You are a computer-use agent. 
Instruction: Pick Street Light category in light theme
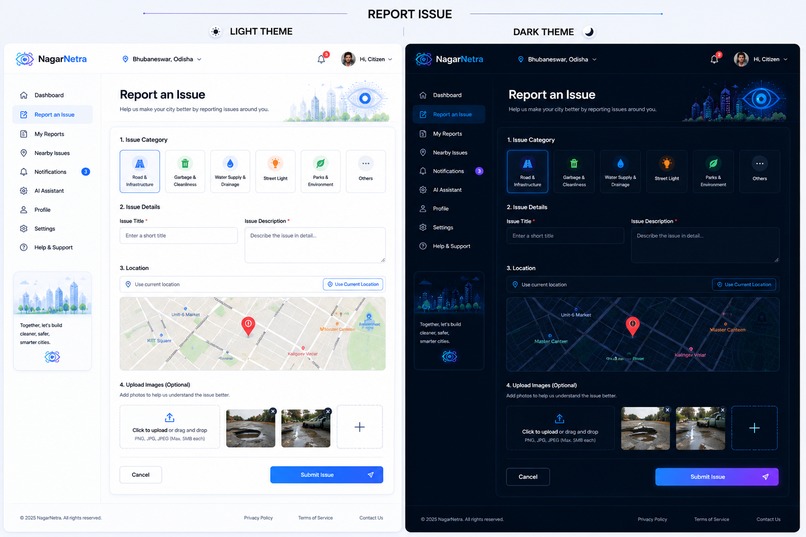click(x=276, y=171)
